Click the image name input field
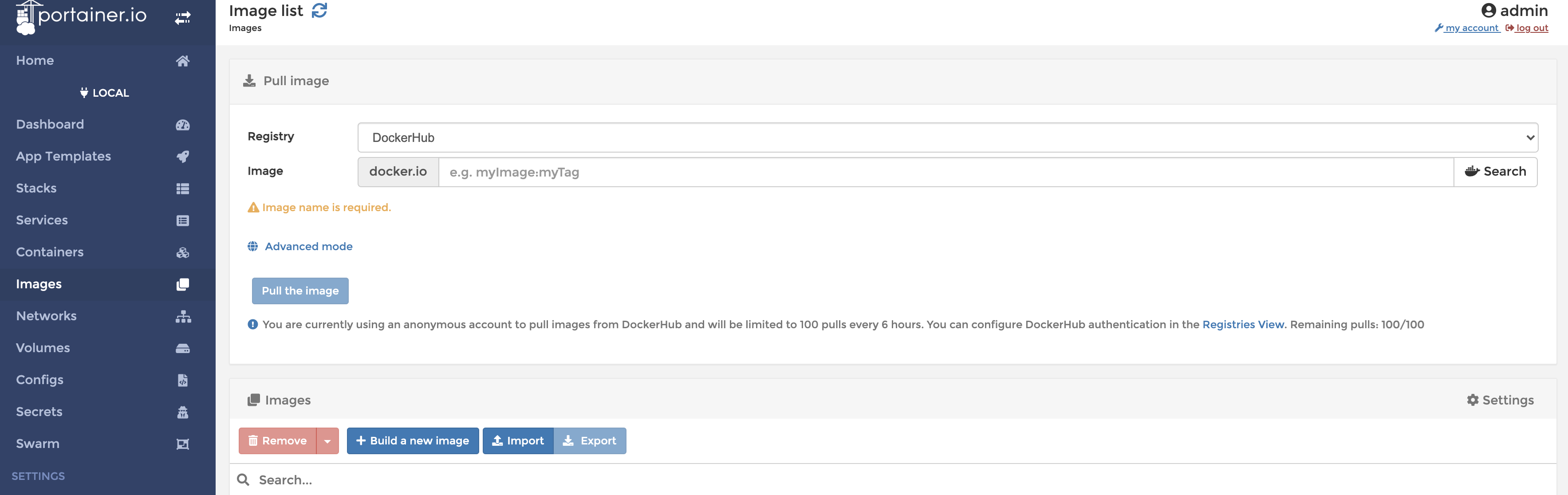 pyautogui.click(x=946, y=172)
